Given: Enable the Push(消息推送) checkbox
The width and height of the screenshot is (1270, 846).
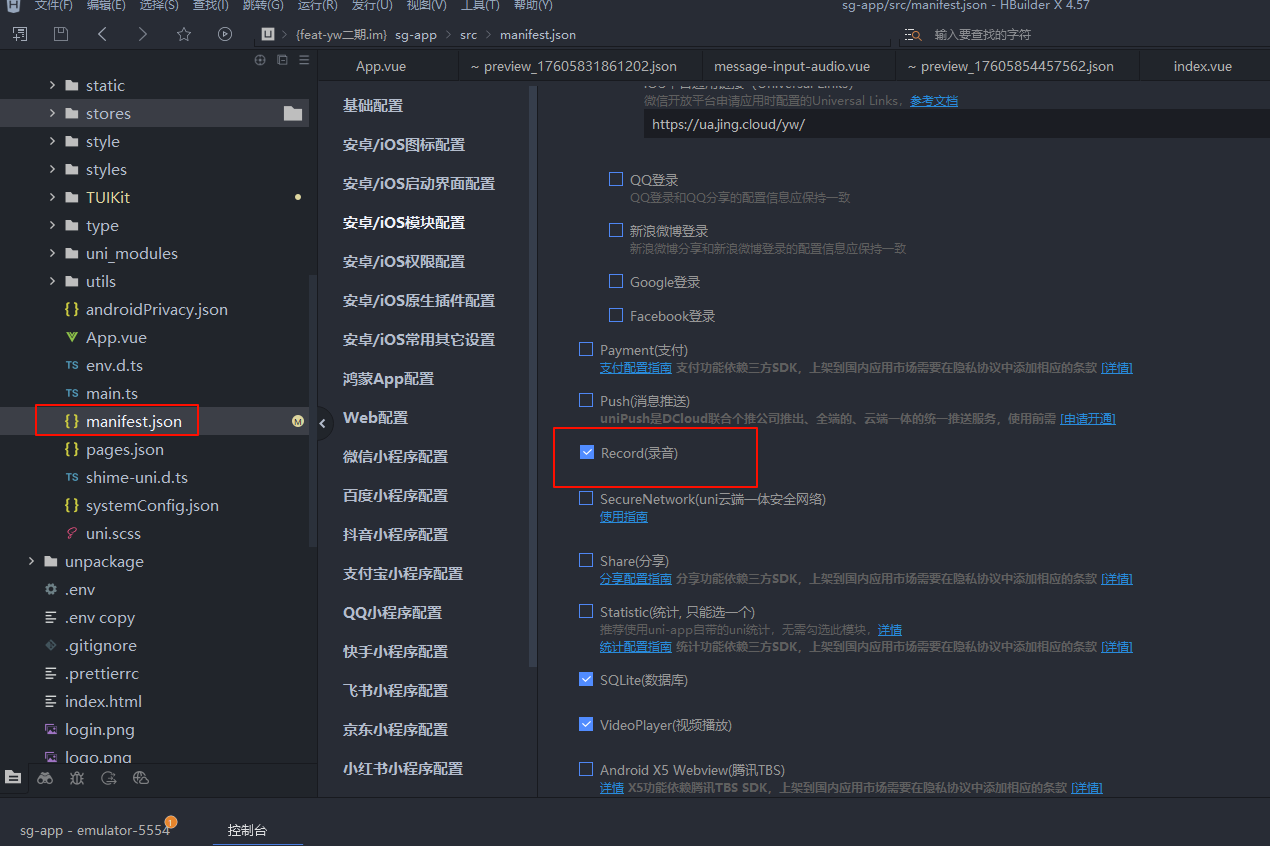Looking at the screenshot, I should point(586,401).
